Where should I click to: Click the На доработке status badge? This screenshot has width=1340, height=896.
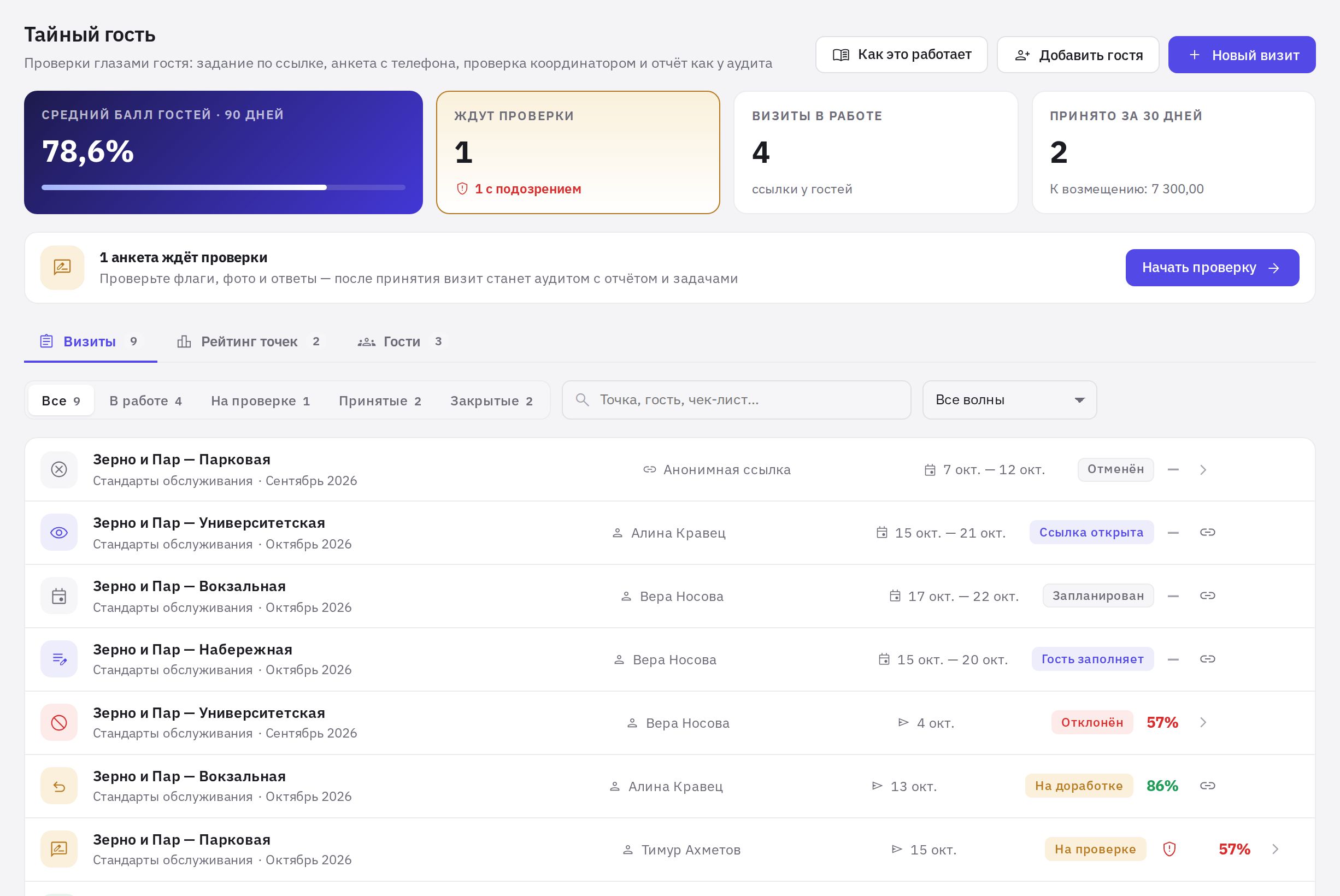(x=1079, y=786)
